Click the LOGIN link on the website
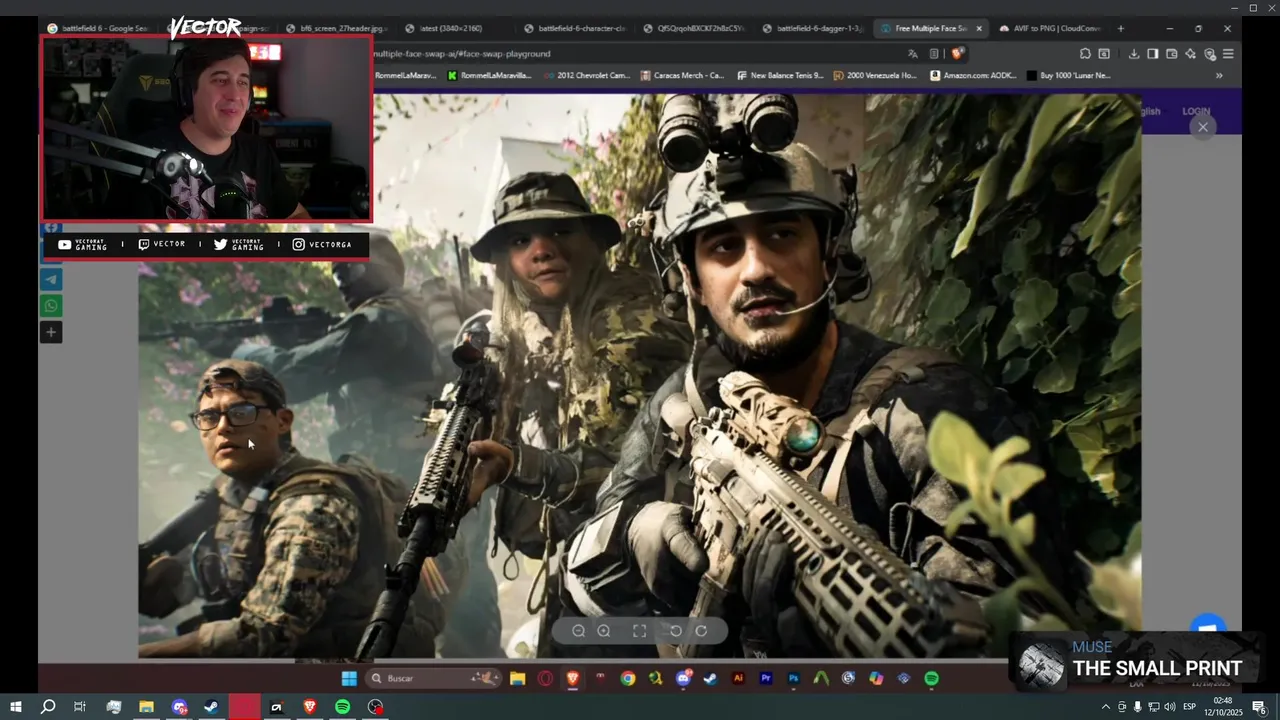This screenshot has width=1280, height=720. [x=1196, y=111]
